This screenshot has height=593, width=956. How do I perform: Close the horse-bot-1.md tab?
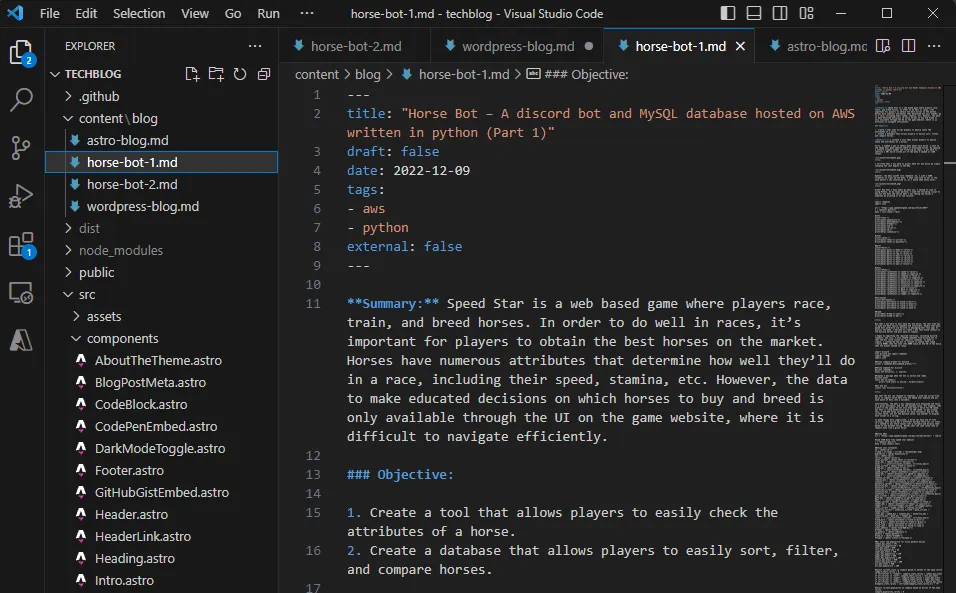[740, 46]
